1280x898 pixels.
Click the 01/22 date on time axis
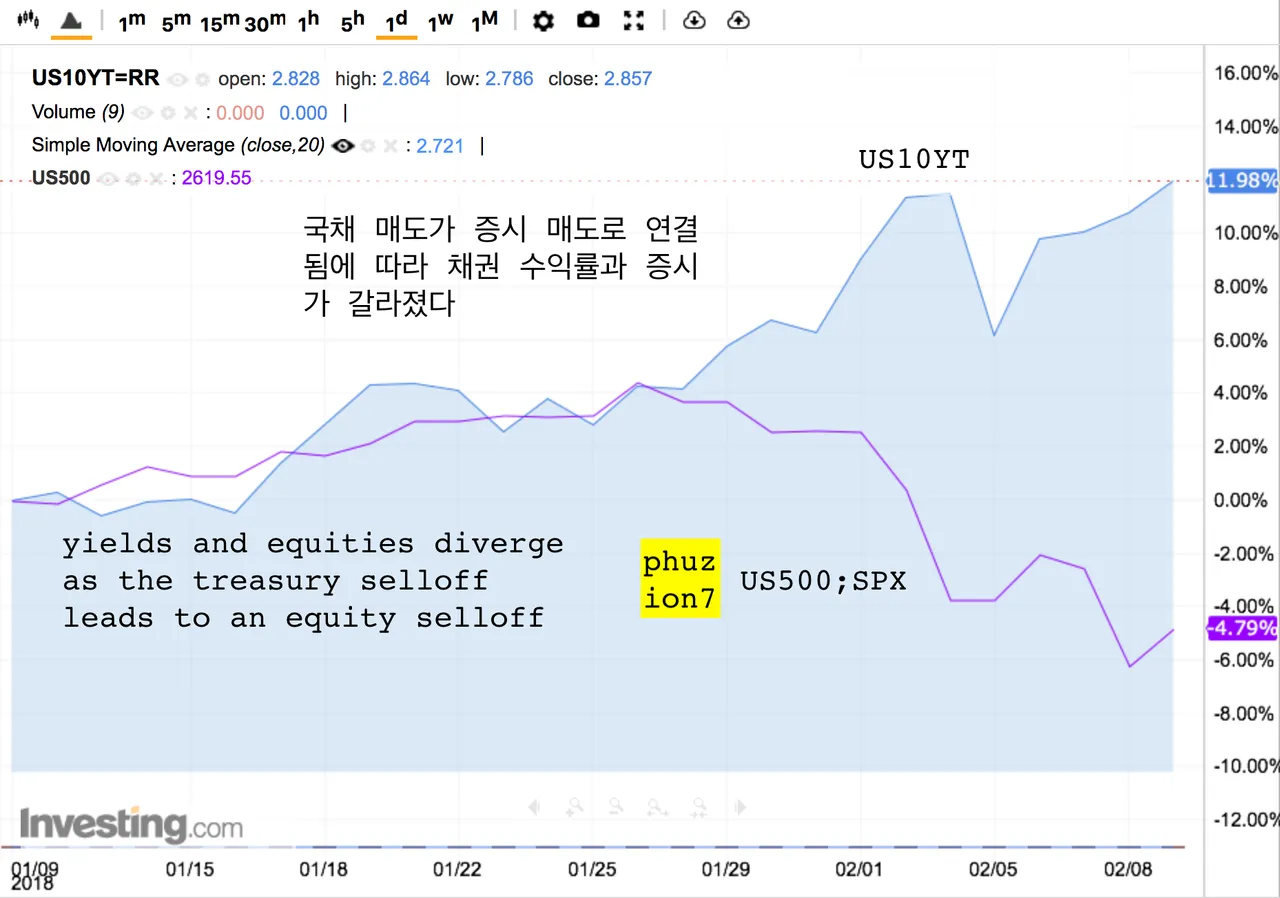click(x=457, y=869)
